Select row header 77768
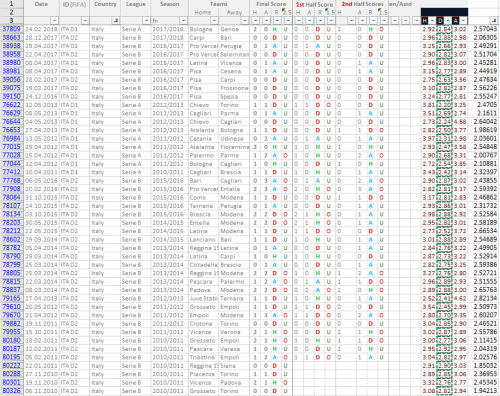 tap(11, 180)
